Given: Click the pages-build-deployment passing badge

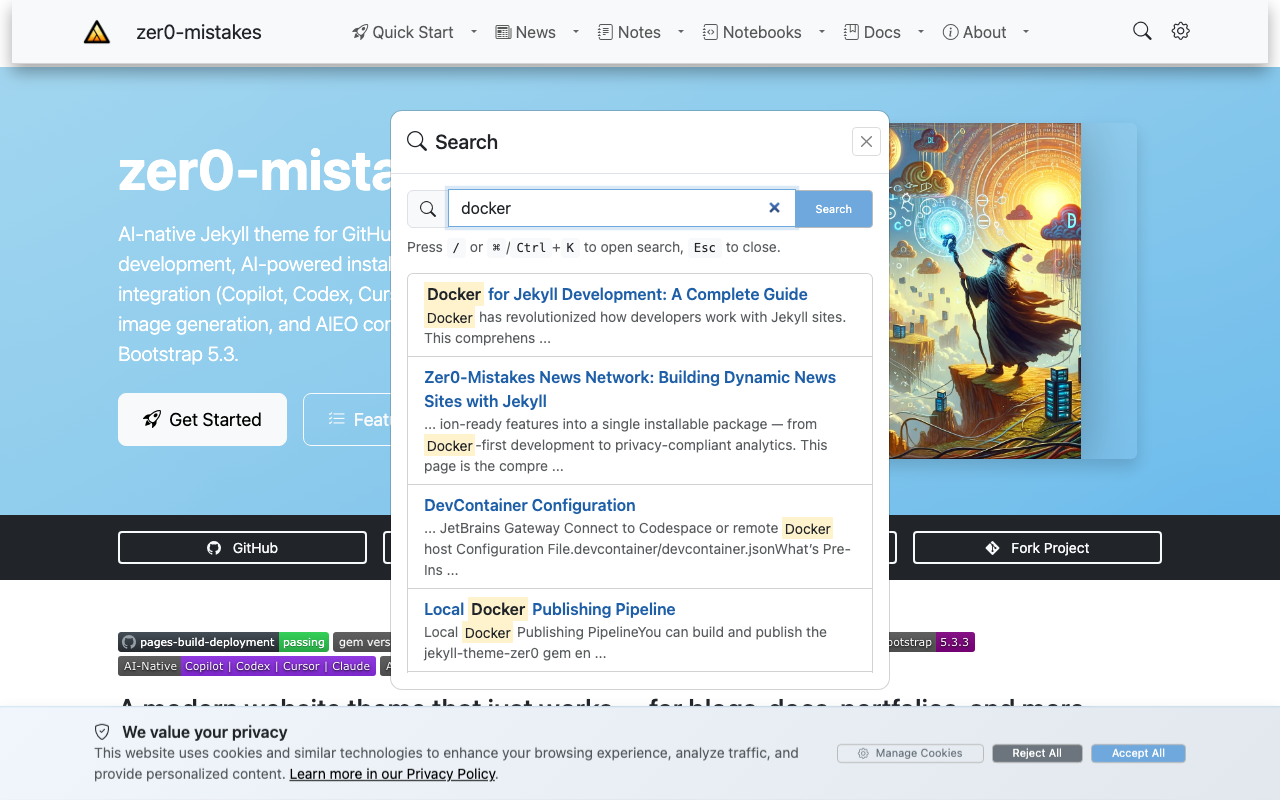Looking at the screenshot, I should (223, 642).
